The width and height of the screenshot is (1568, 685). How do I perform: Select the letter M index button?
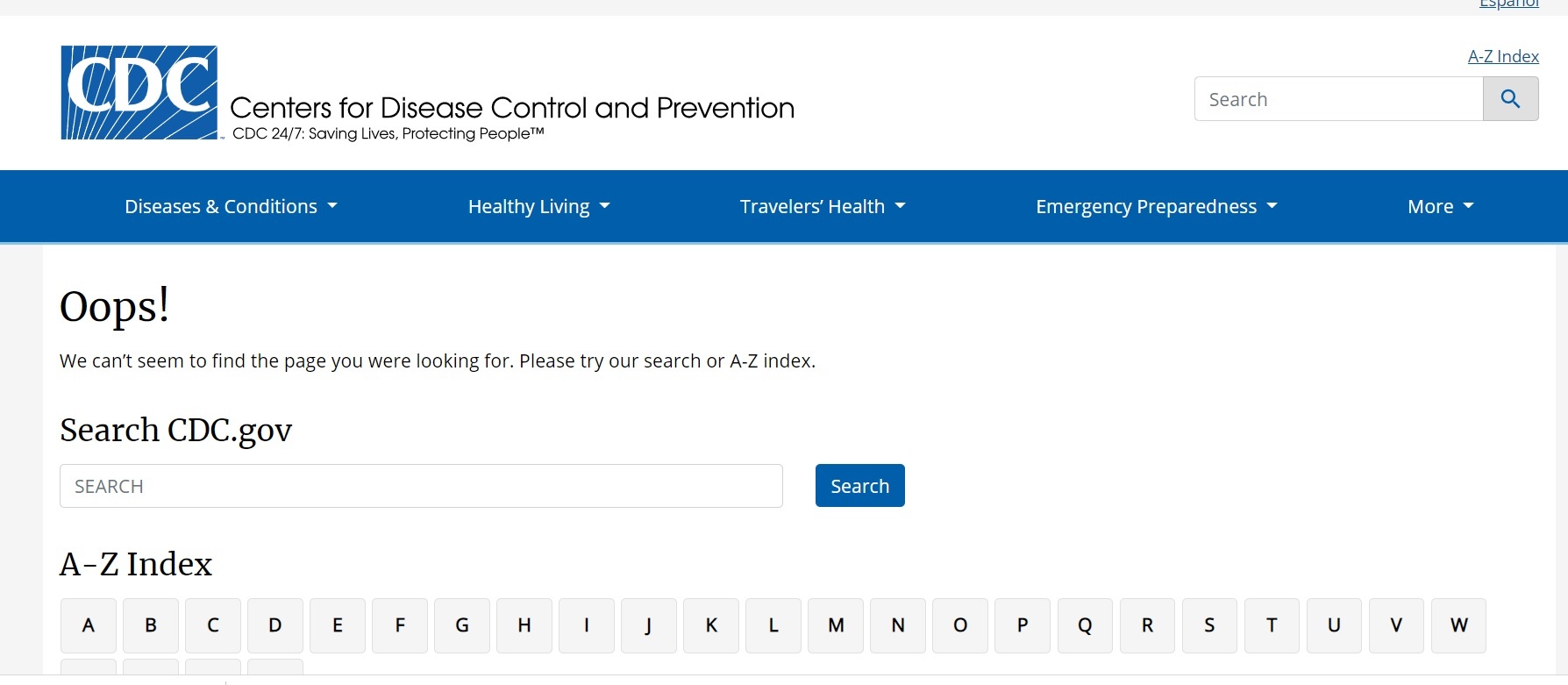[836, 625]
